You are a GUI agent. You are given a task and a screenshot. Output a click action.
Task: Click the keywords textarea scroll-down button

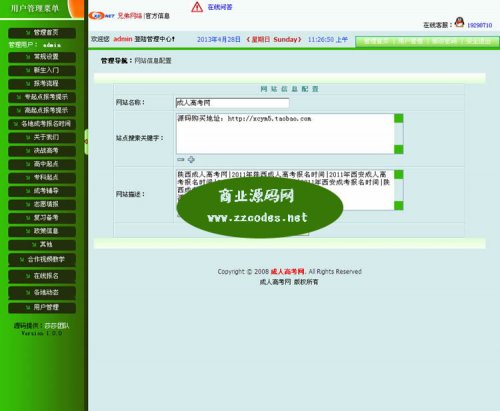coord(399,149)
